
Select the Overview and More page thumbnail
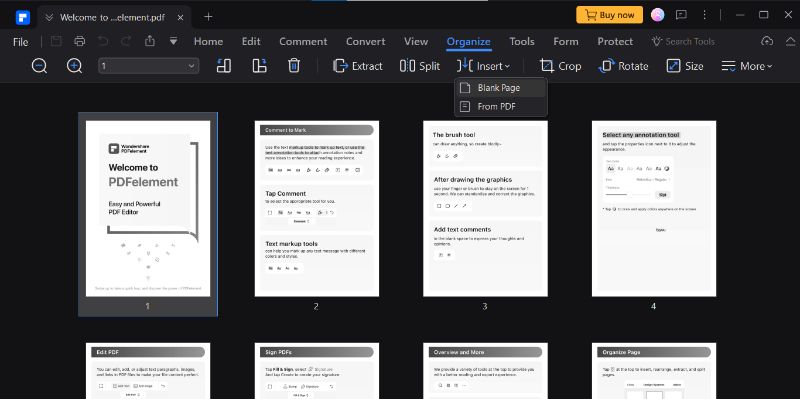pos(485,371)
